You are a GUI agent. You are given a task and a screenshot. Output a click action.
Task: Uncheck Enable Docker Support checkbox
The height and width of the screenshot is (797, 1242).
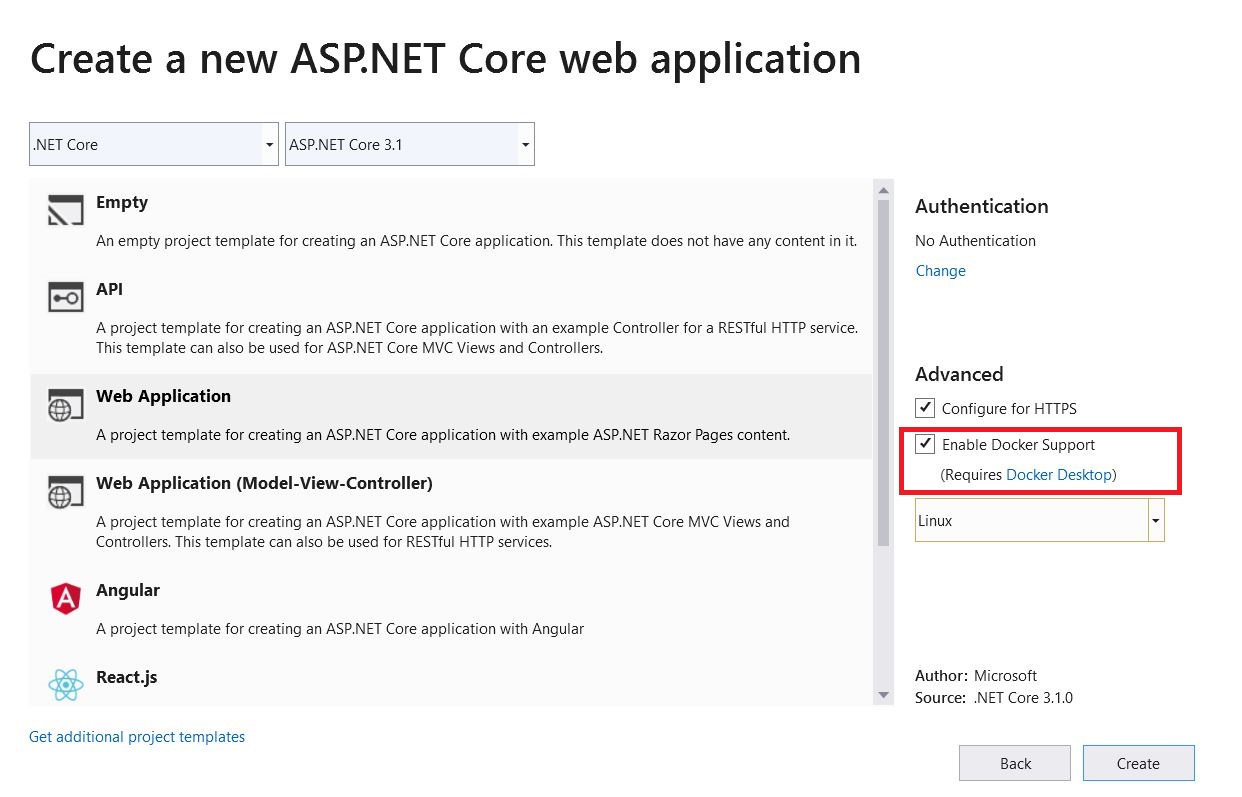coord(925,444)
